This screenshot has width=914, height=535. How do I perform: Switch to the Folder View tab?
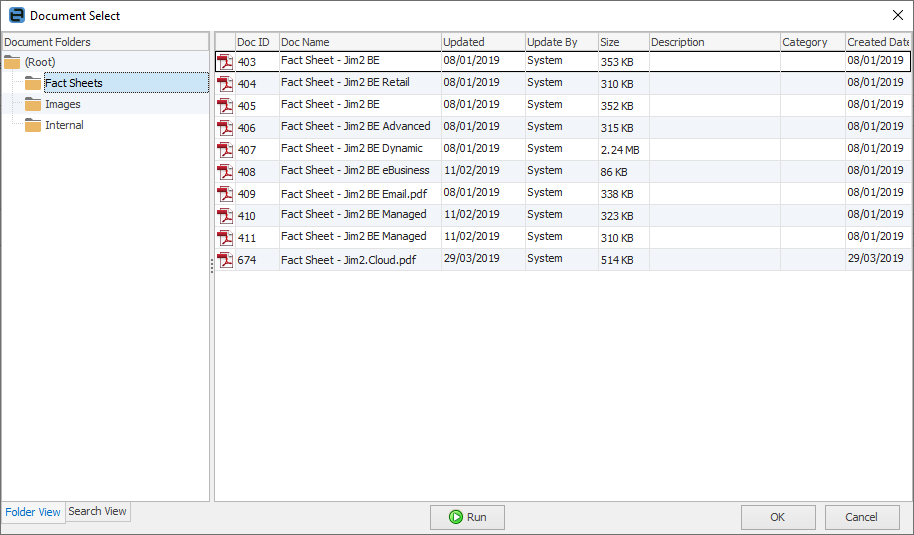(x=33, y=512)
